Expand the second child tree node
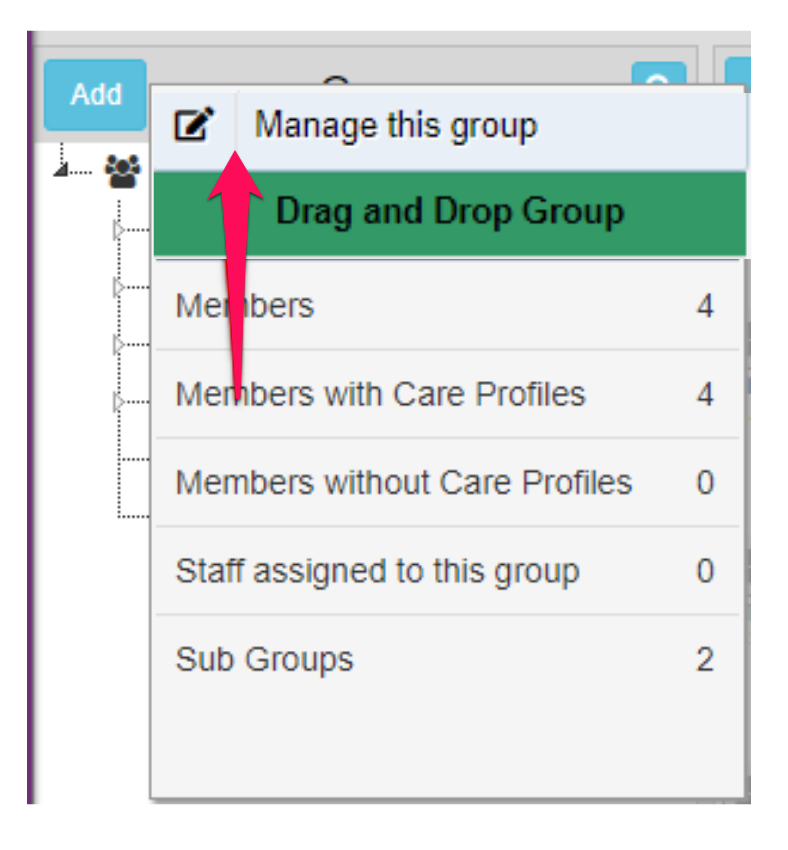Image resolution: width=788 pixels, height=850 pixels. (x=118, y=288)
